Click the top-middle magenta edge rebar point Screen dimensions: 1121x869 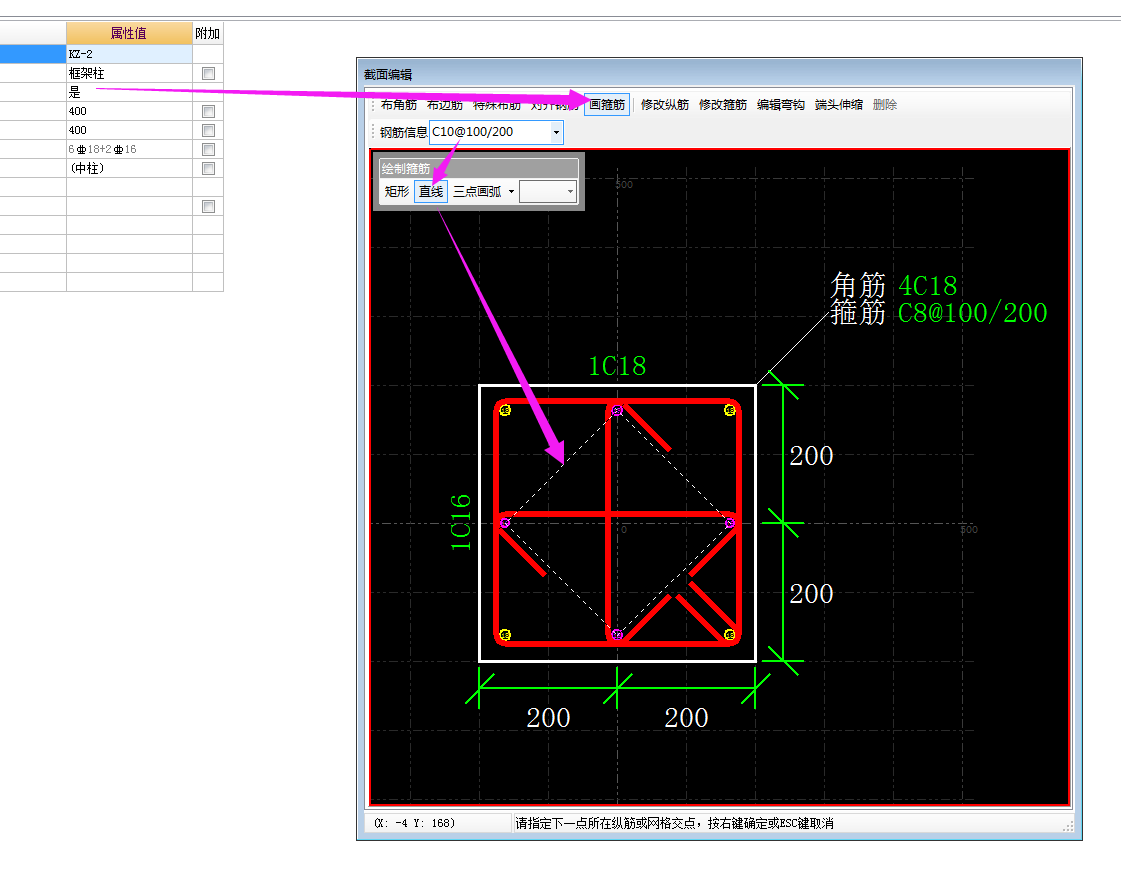click(617, 411)
